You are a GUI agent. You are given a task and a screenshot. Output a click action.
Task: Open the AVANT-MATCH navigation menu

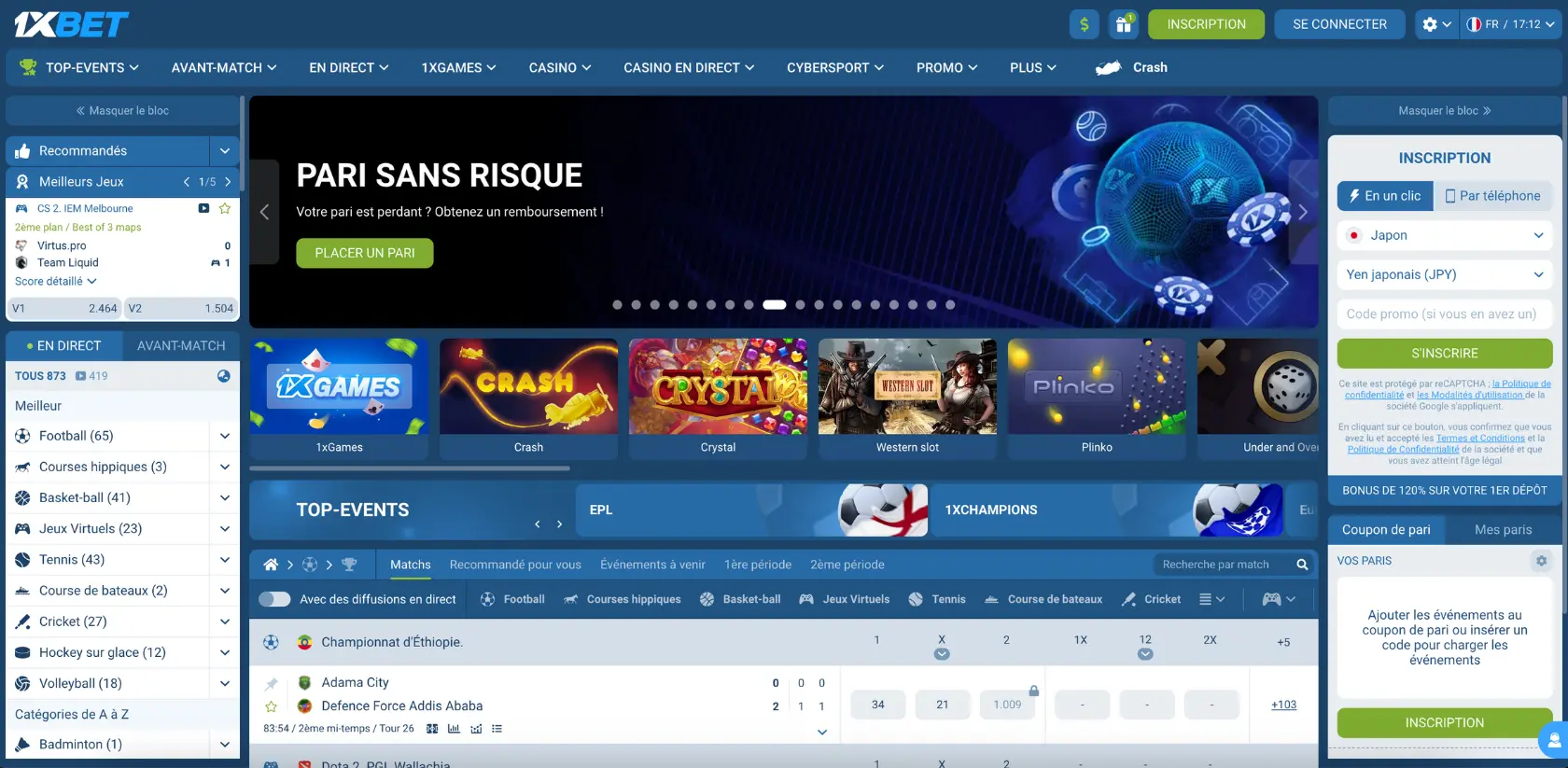[x=224, y=67]
